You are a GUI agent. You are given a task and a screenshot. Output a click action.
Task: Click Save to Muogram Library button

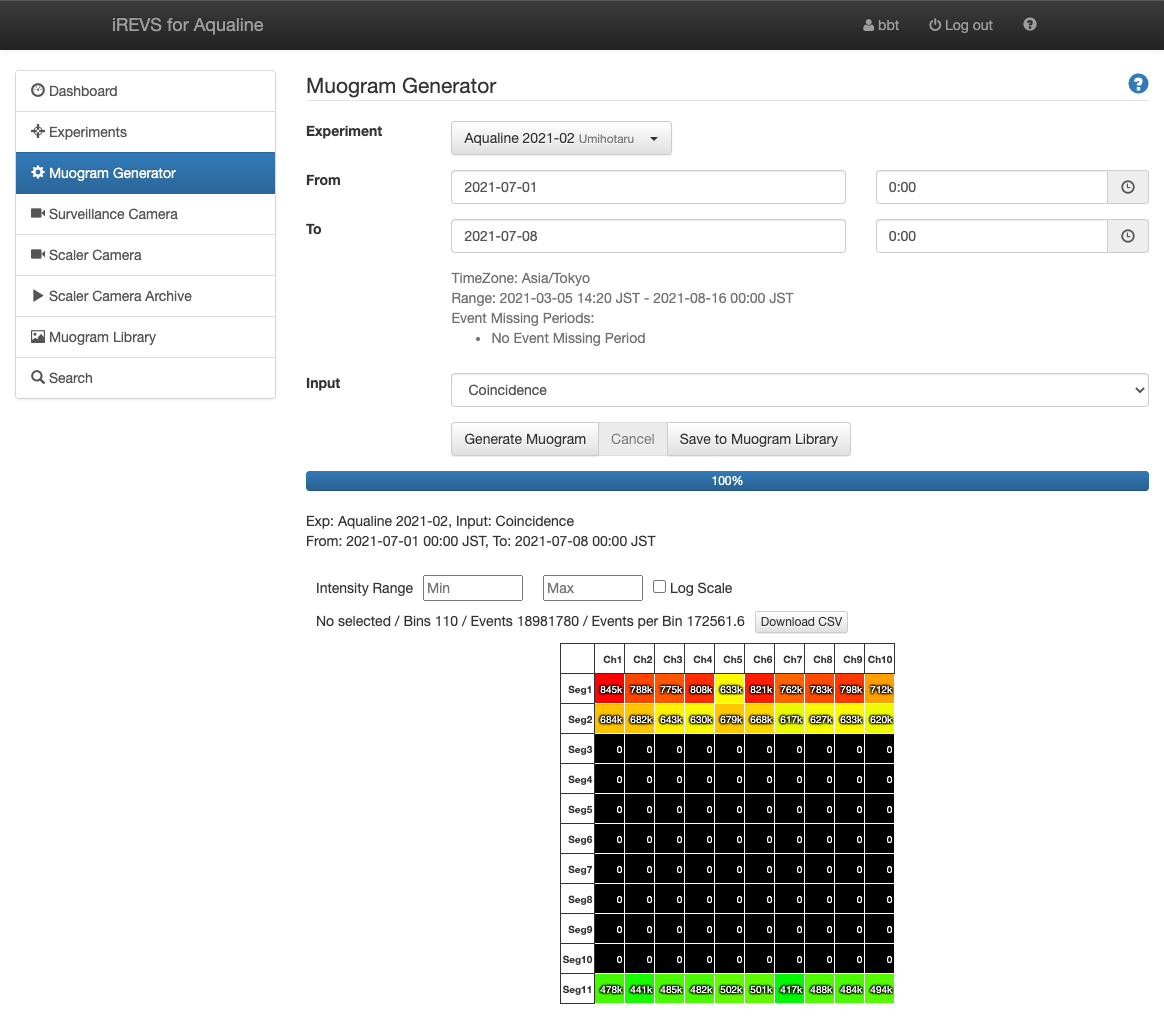click(758, 439)
